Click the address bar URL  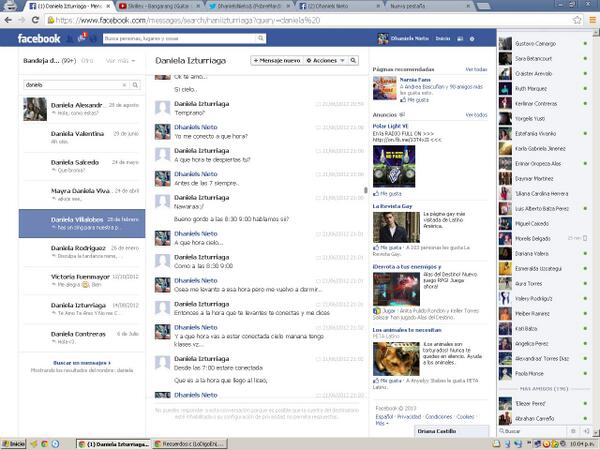[188, 20]
